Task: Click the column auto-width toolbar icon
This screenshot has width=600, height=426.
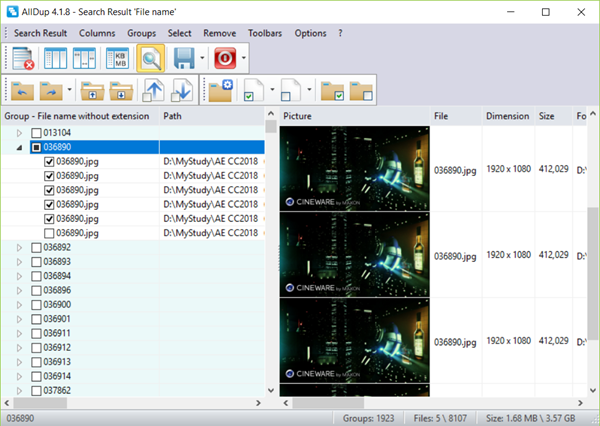Action: [84, 58]
